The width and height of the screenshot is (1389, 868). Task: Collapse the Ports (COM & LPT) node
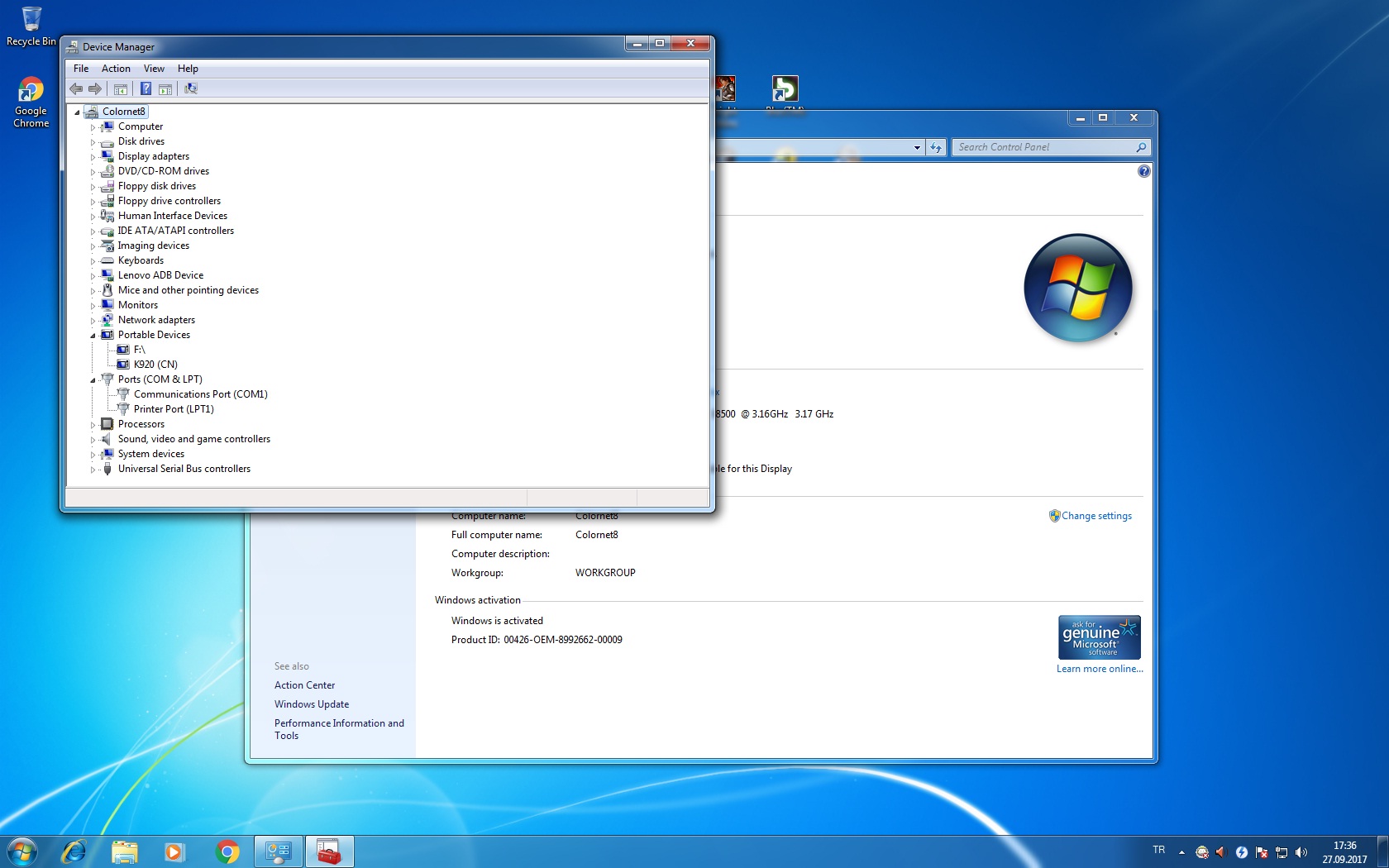tap(93, 380)
